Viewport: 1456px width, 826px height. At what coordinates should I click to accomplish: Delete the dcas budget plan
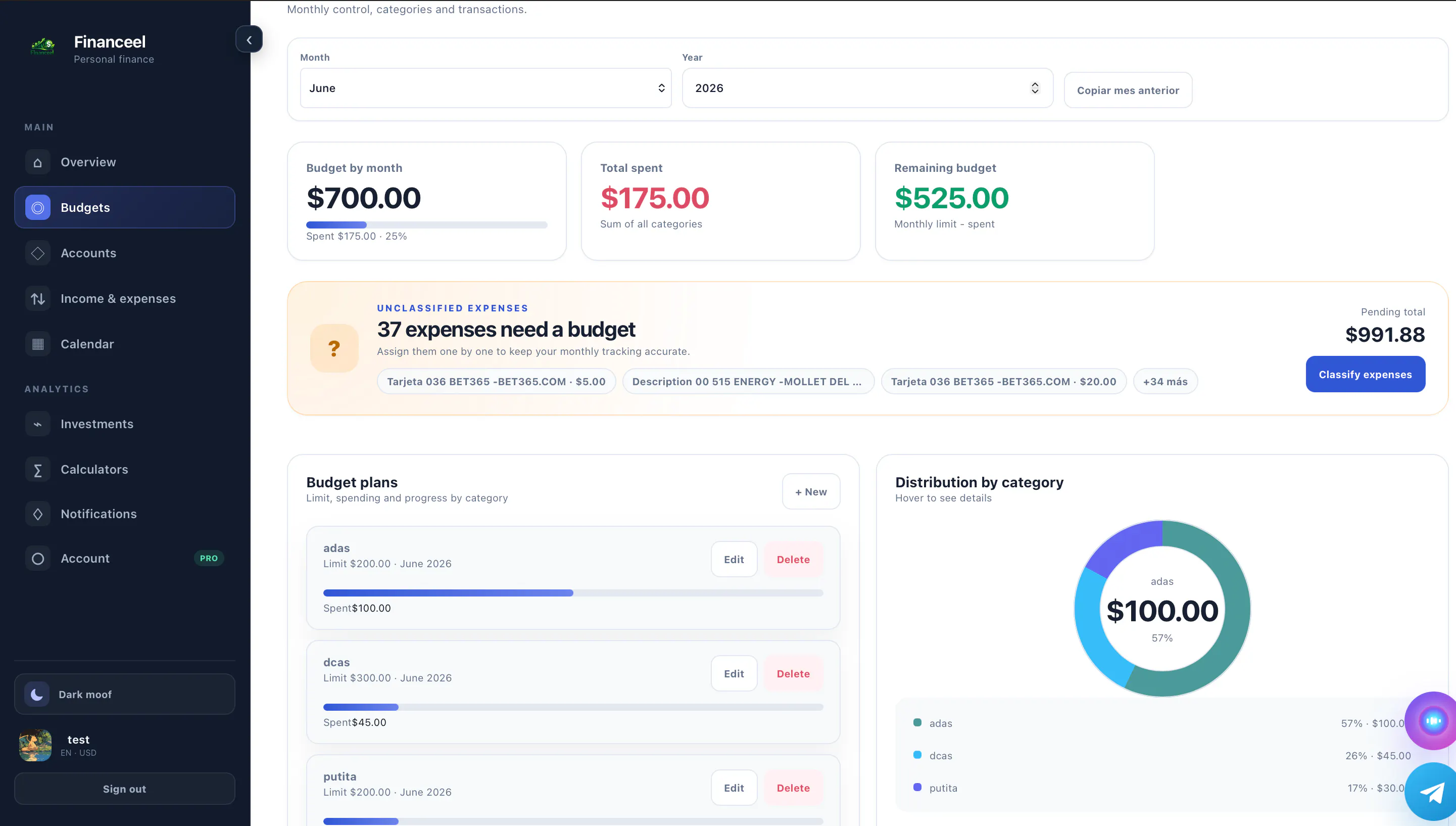pyautogui.click(x=793, y=674)
